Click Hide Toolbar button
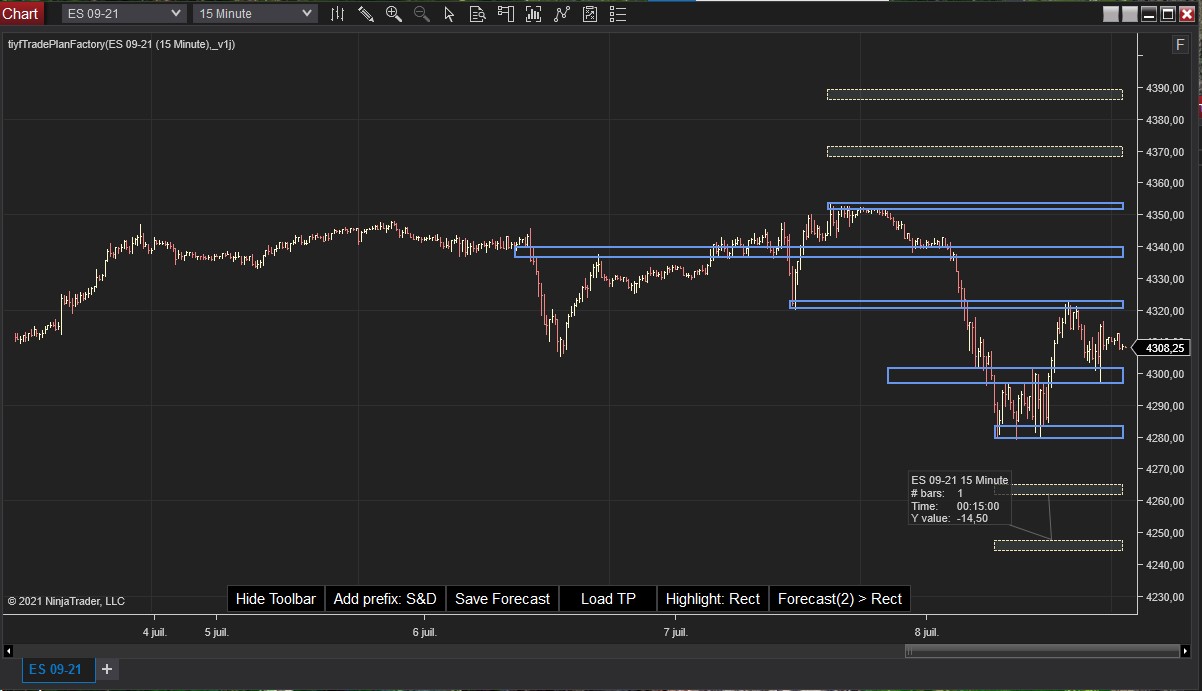 pyautogui.click(x=276, y=599)
